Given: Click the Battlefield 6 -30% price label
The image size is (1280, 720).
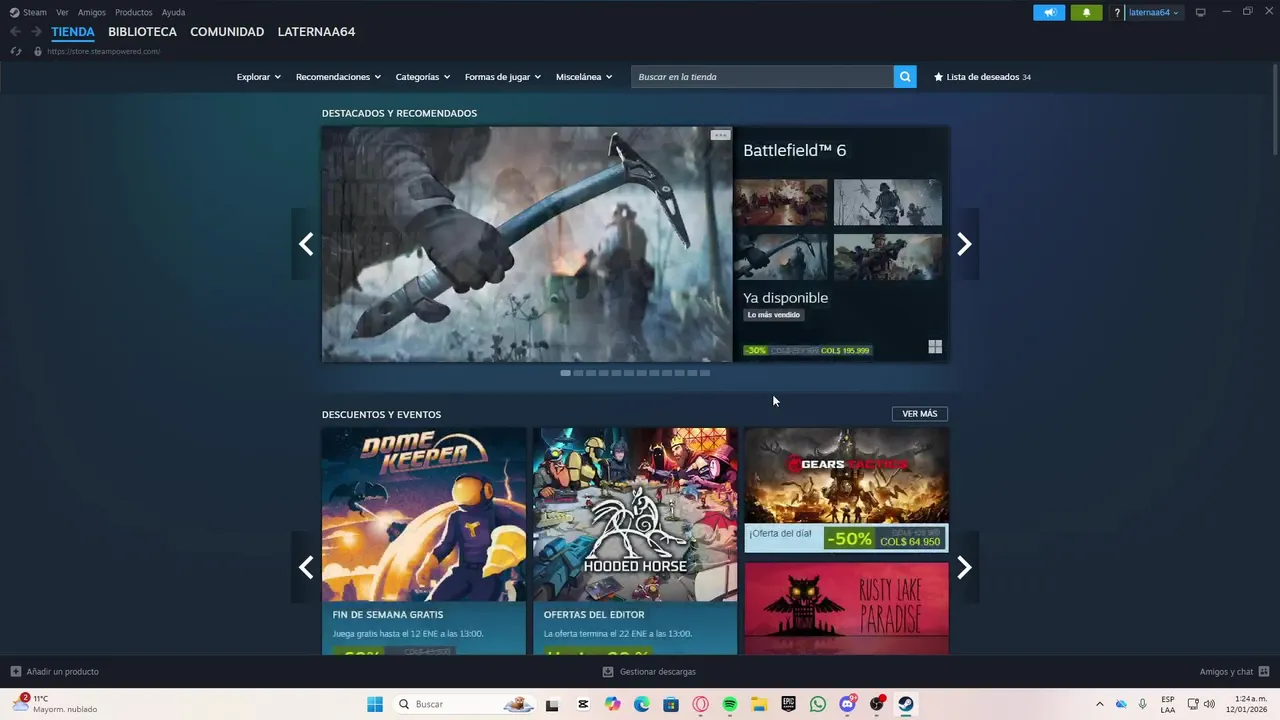Looking at the screenshot, I should (807, 350).
